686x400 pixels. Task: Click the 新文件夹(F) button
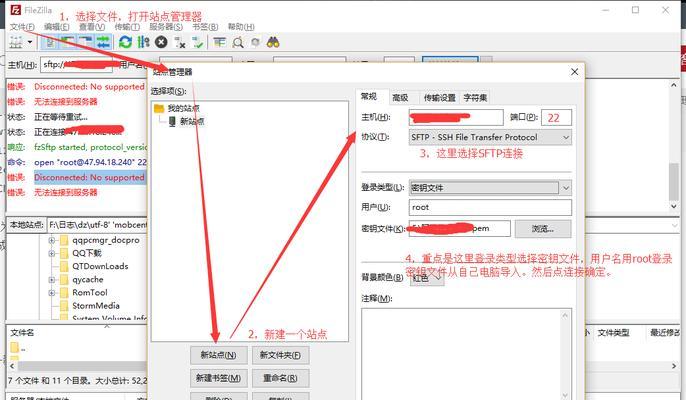click(x=280, y=355)
